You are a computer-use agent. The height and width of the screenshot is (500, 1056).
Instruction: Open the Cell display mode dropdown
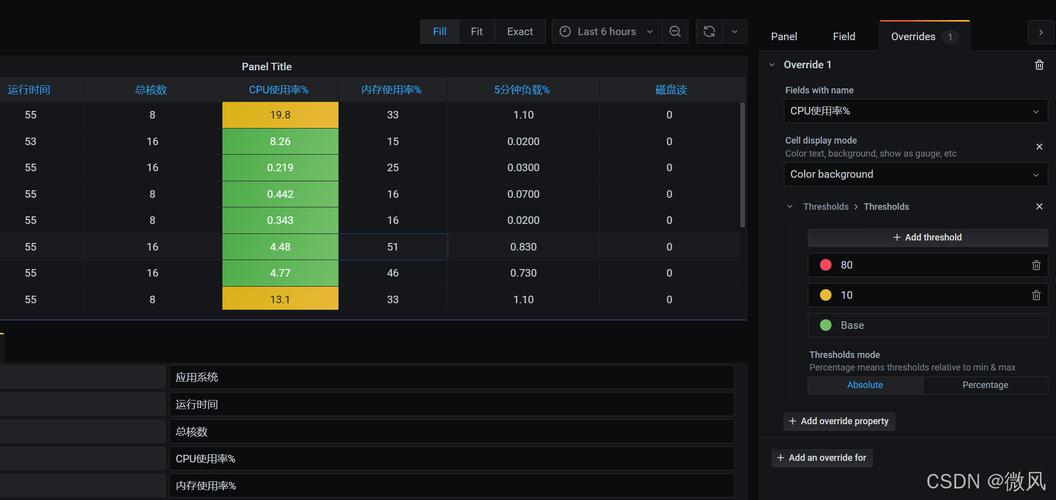tap(915, 174)
